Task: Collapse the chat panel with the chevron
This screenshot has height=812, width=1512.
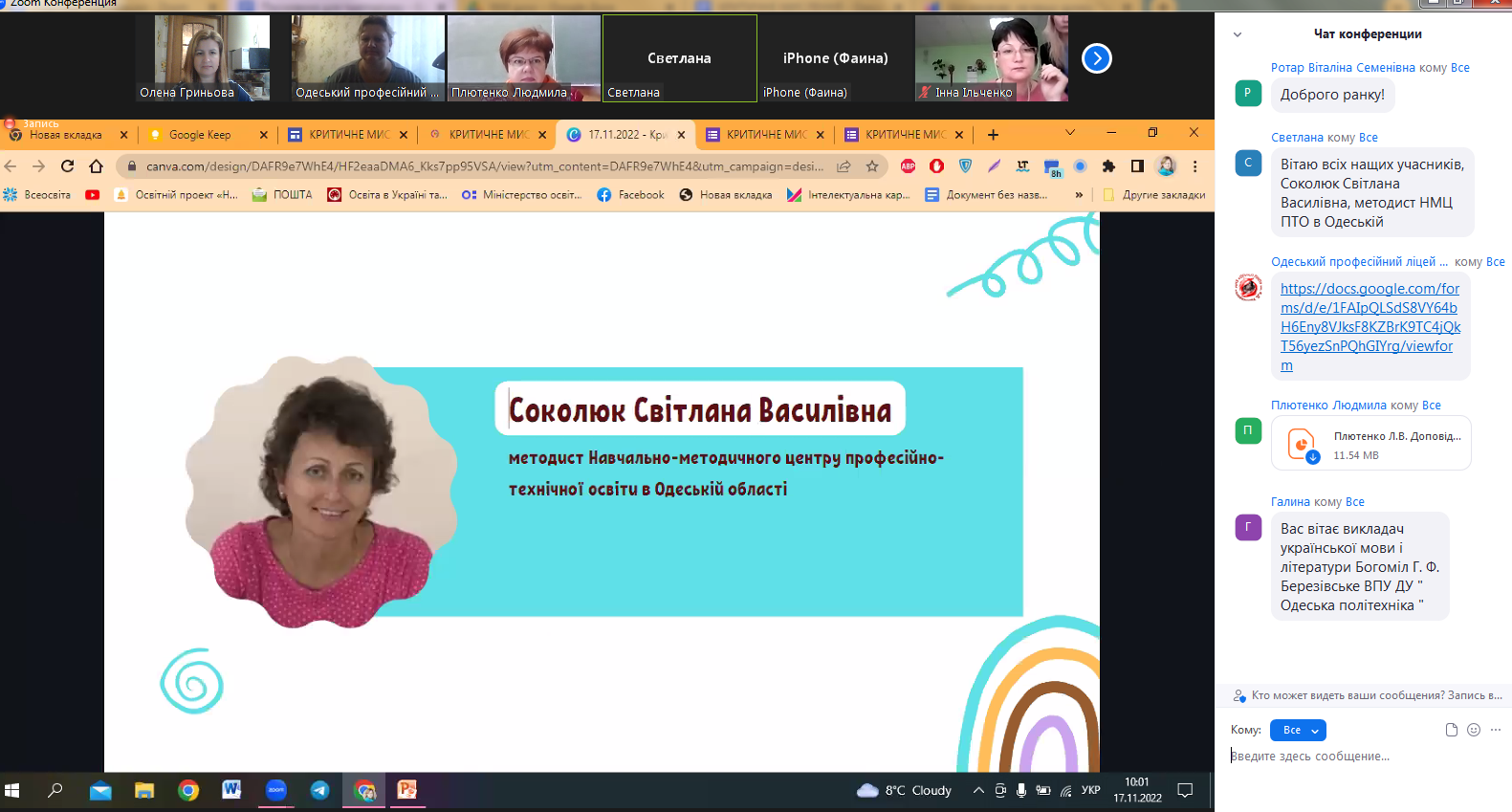Action: point(1238,34)
